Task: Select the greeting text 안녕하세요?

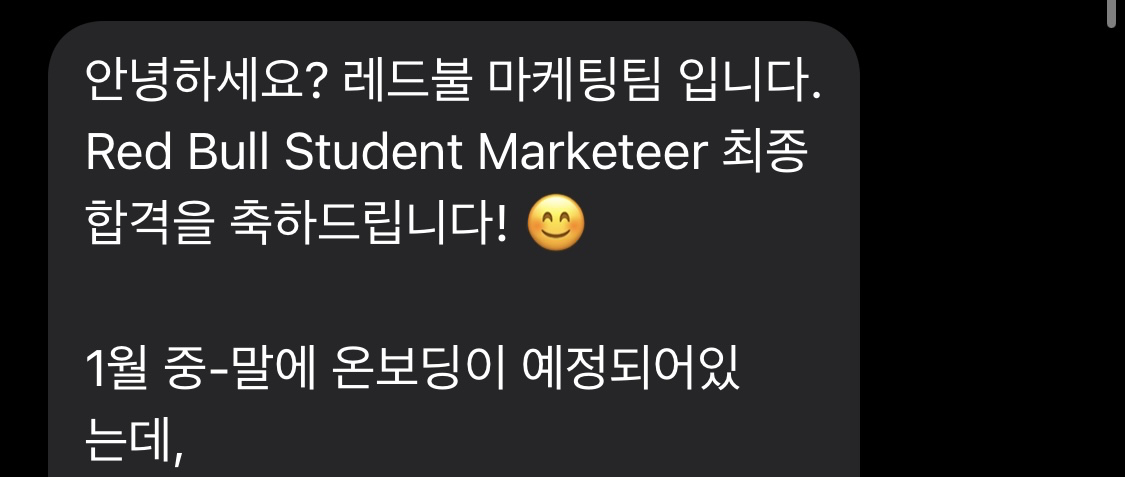Action: pos(207,81)
